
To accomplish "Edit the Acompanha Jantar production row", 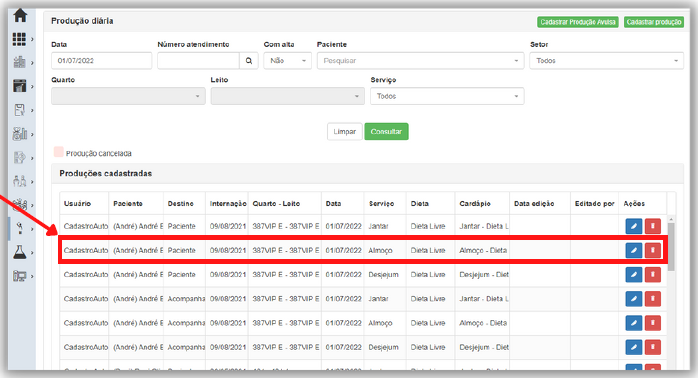I will (x=633, y=299).
